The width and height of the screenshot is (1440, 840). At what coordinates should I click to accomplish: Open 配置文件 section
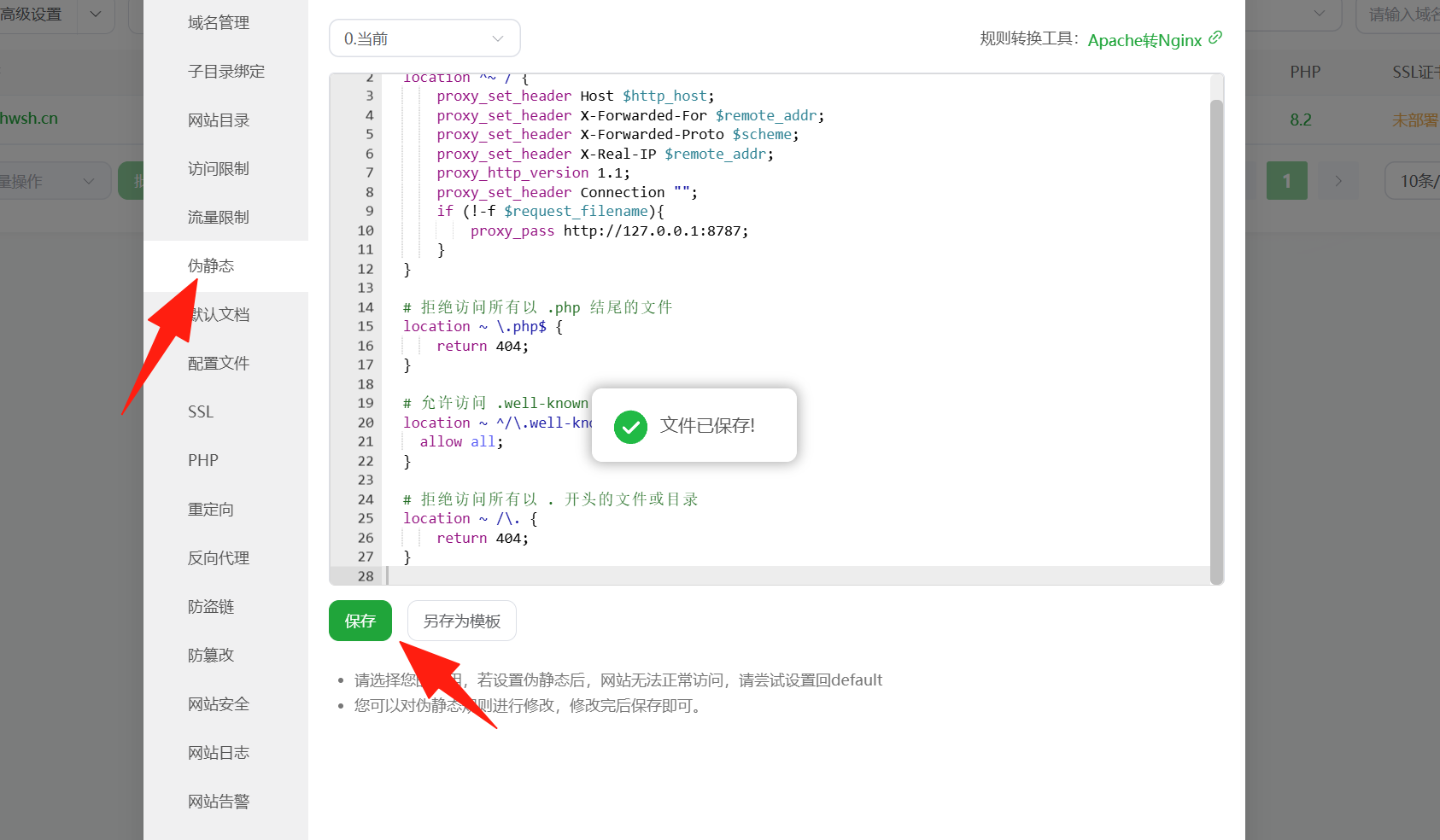pos(219,364)
